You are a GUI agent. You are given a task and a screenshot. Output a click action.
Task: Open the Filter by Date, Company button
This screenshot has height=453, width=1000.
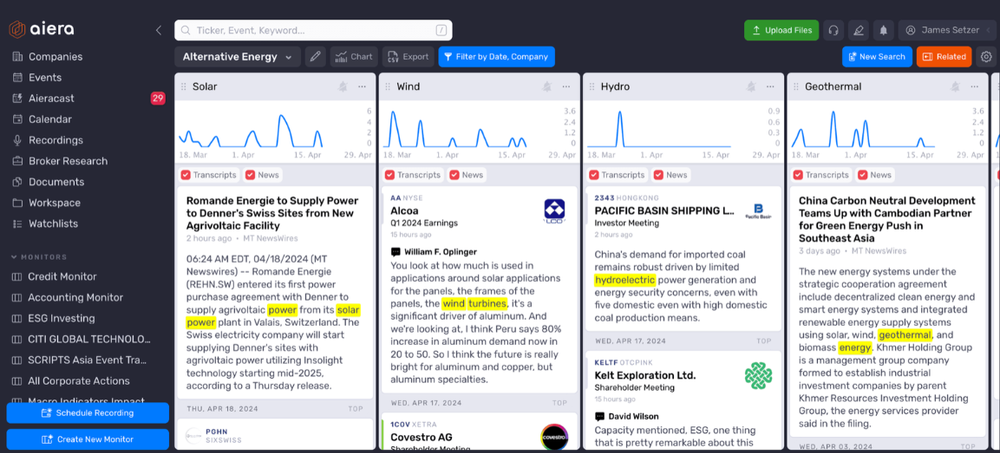pyautogui.click(x=496, y=57)
